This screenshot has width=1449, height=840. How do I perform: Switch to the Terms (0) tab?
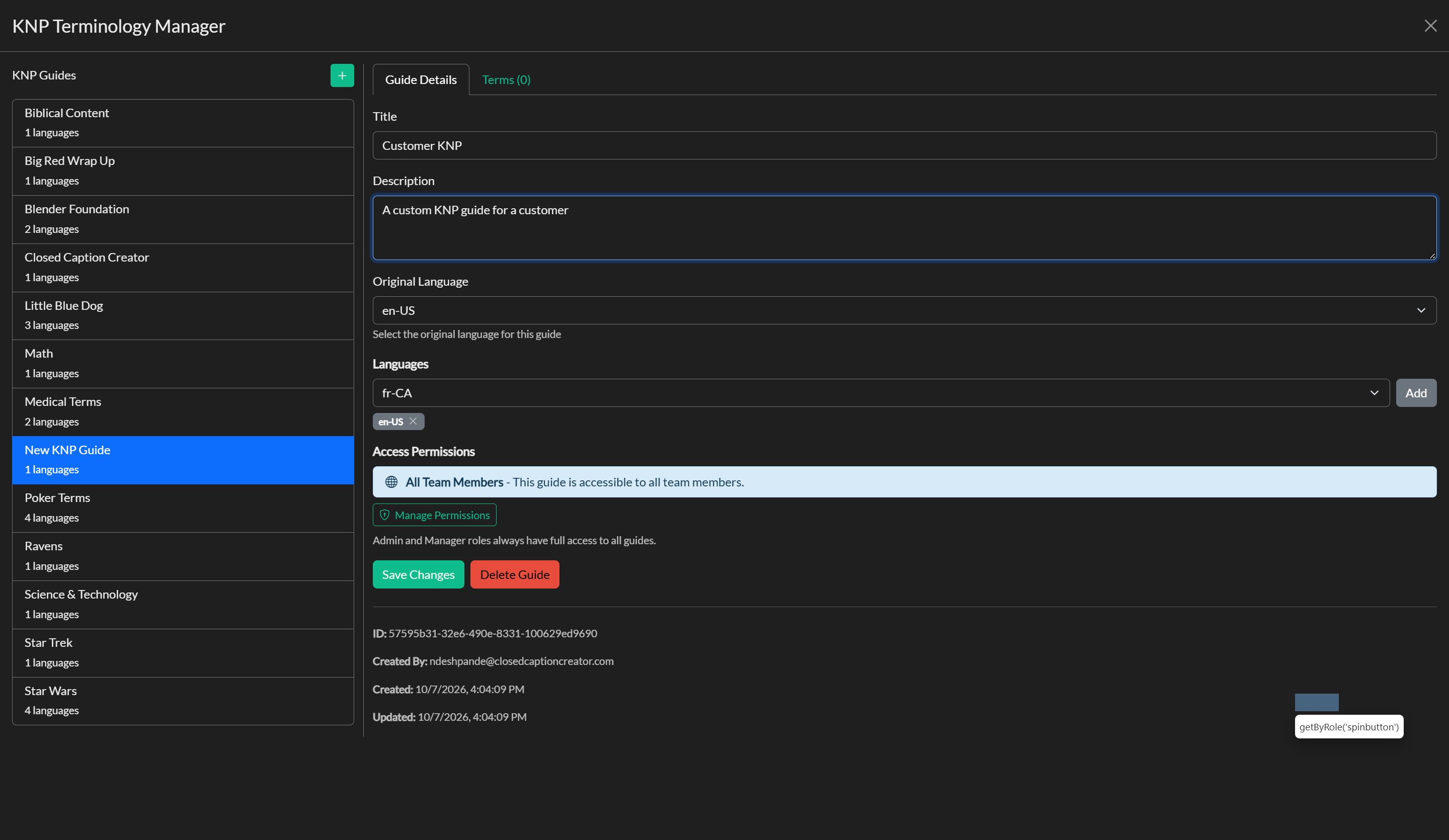click(506, 79)
